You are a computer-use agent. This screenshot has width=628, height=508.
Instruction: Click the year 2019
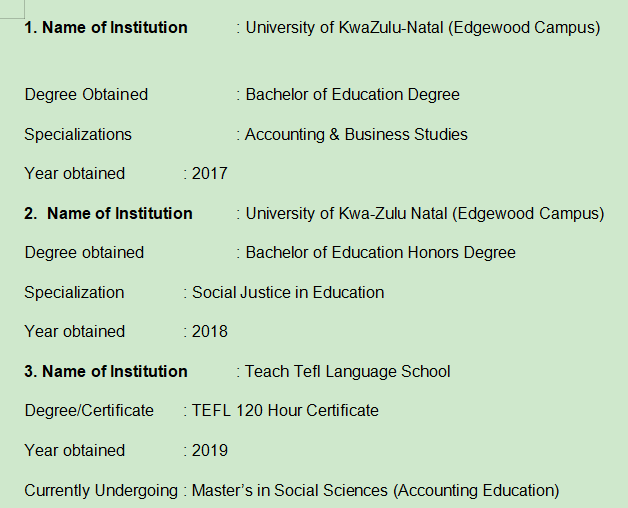pos(210,451)
